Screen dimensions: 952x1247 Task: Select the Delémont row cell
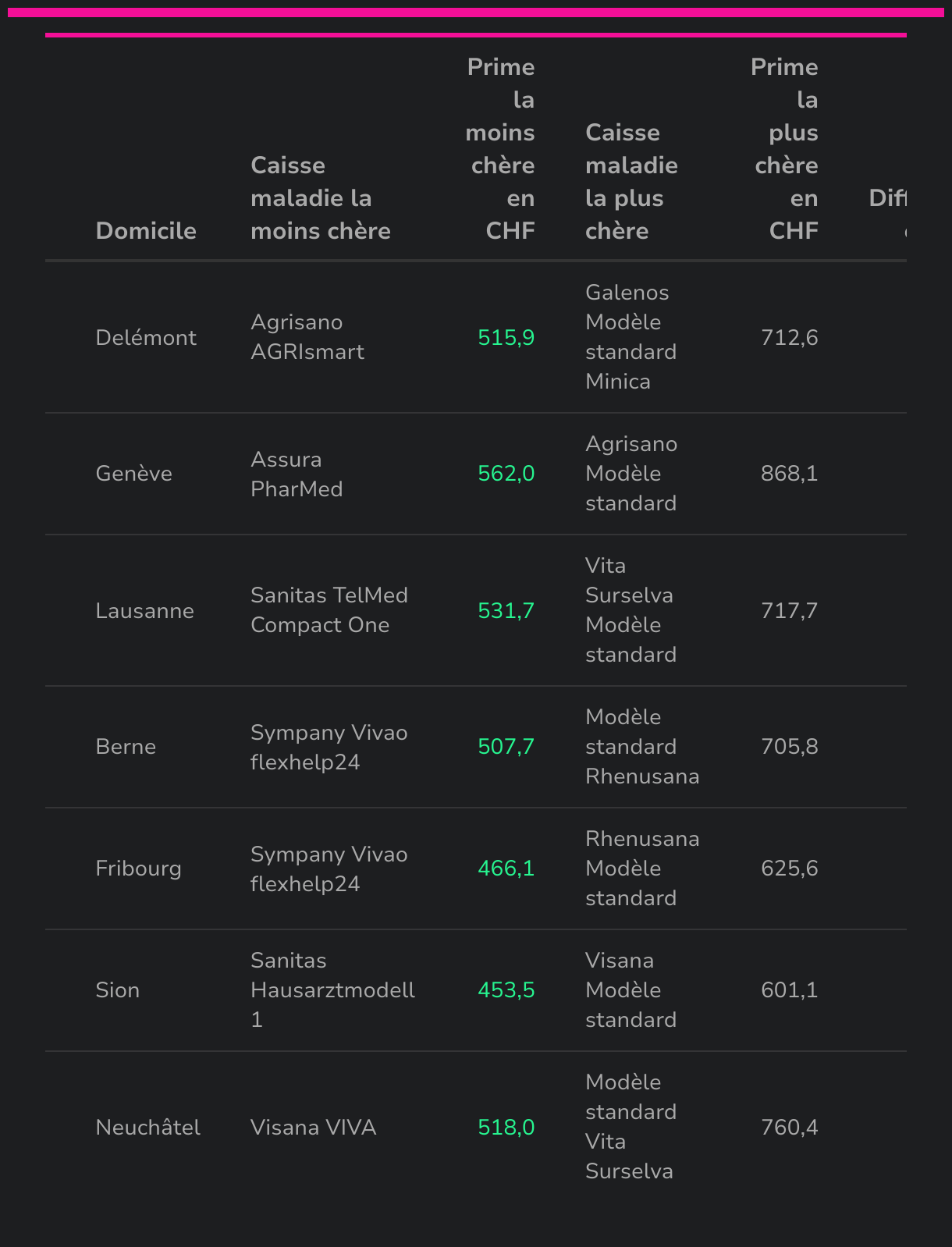(146, 337)
